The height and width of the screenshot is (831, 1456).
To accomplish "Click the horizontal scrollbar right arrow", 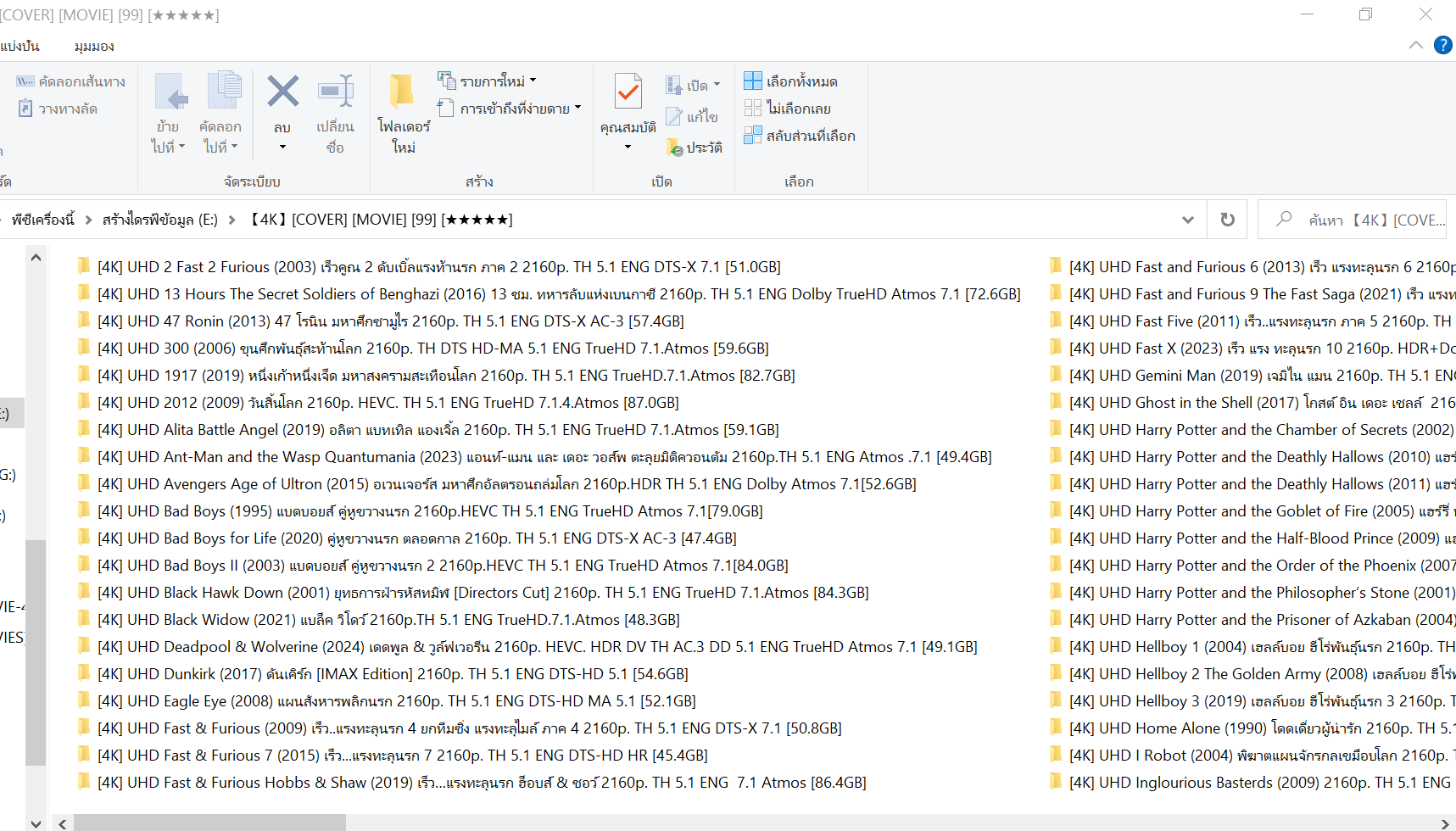I will pos(1445,823).
